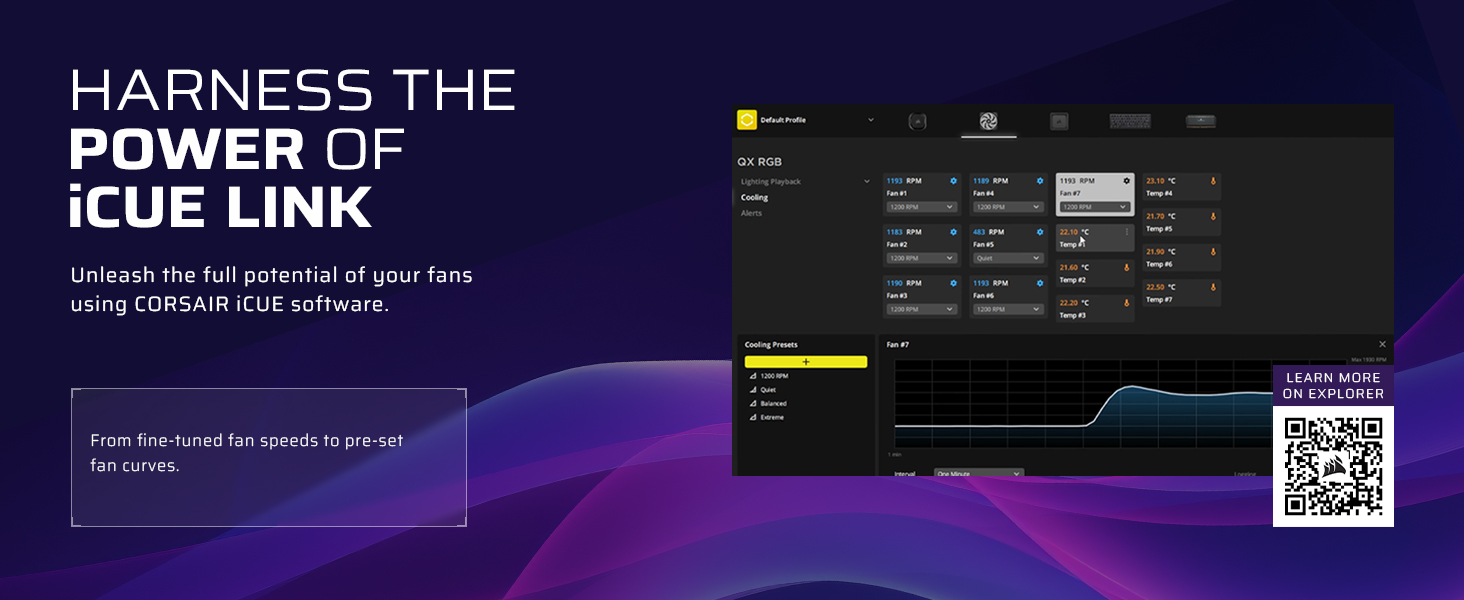Image resolution: width=1464 pixels, height=600 pixels.
Task: Open Fan #7 preset dropdown
Action: pyautogui.click(x=1094, y=207)
